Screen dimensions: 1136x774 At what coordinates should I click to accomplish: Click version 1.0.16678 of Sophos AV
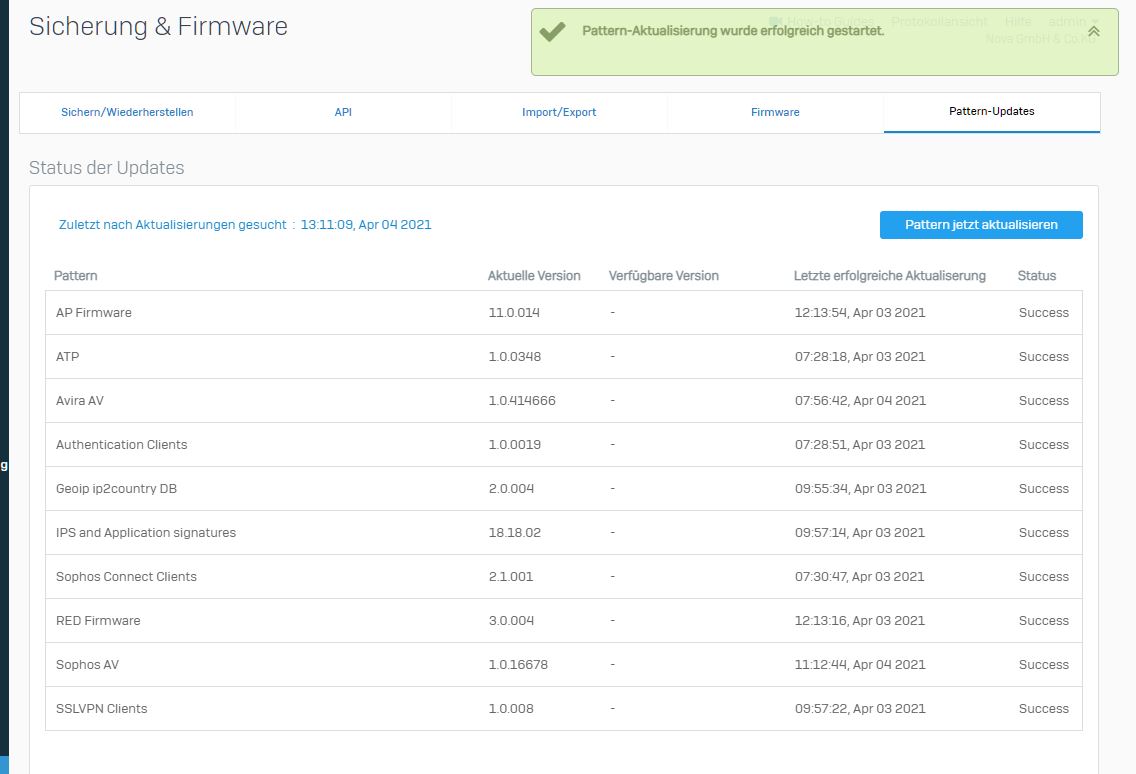519,665
